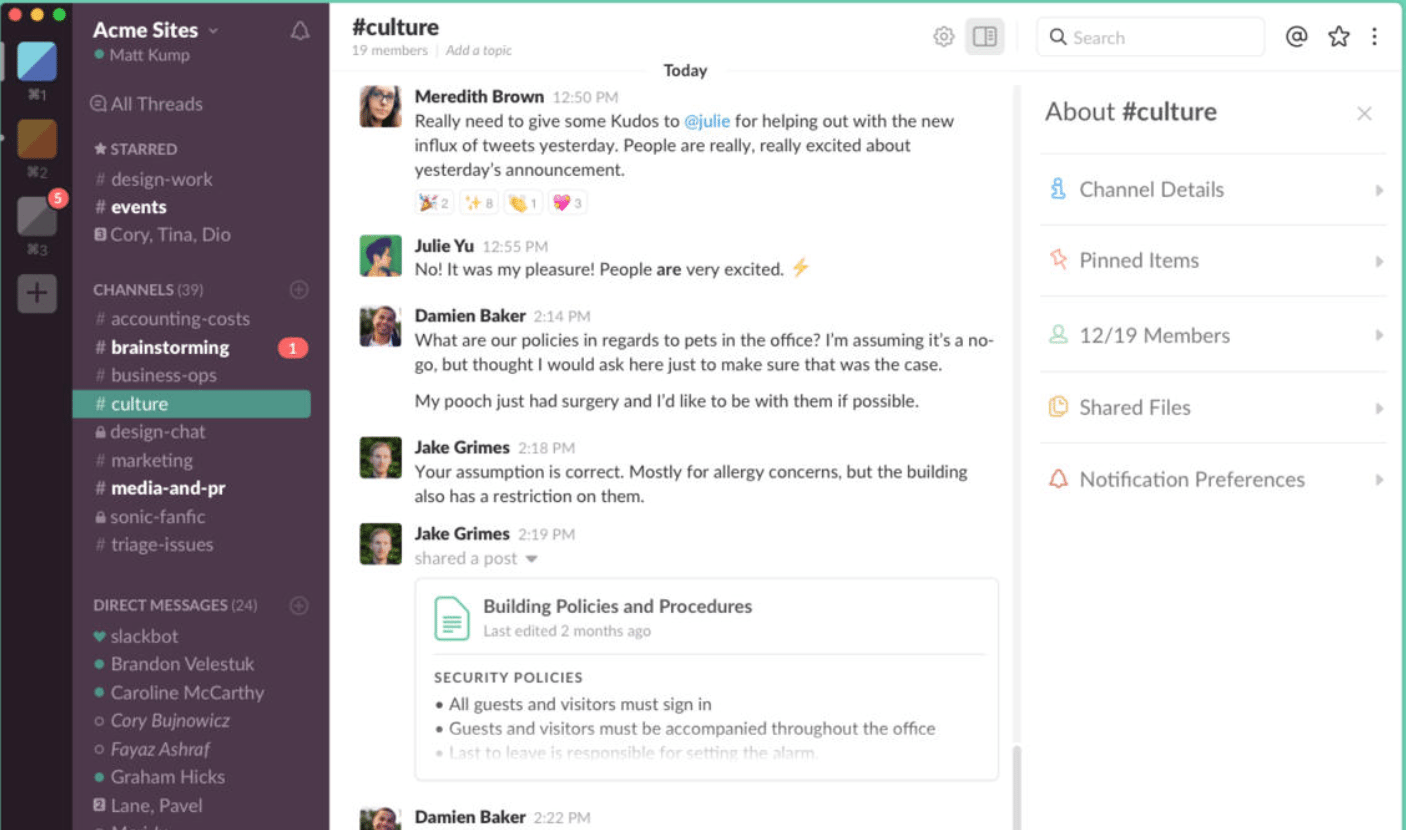Open notification bell in sidebar header

299,31
